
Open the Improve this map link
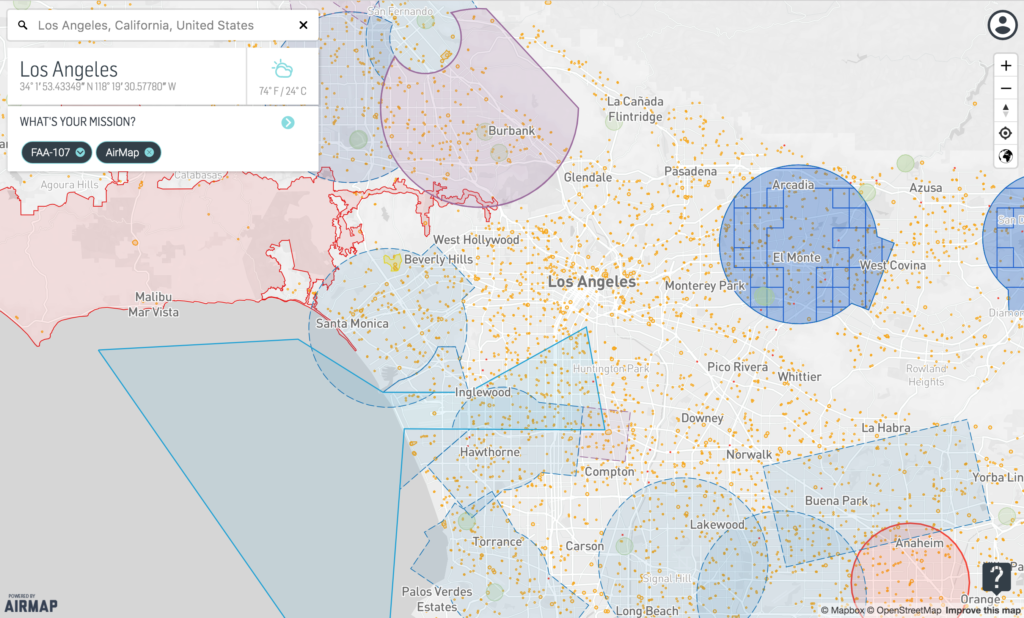[983, 610]
